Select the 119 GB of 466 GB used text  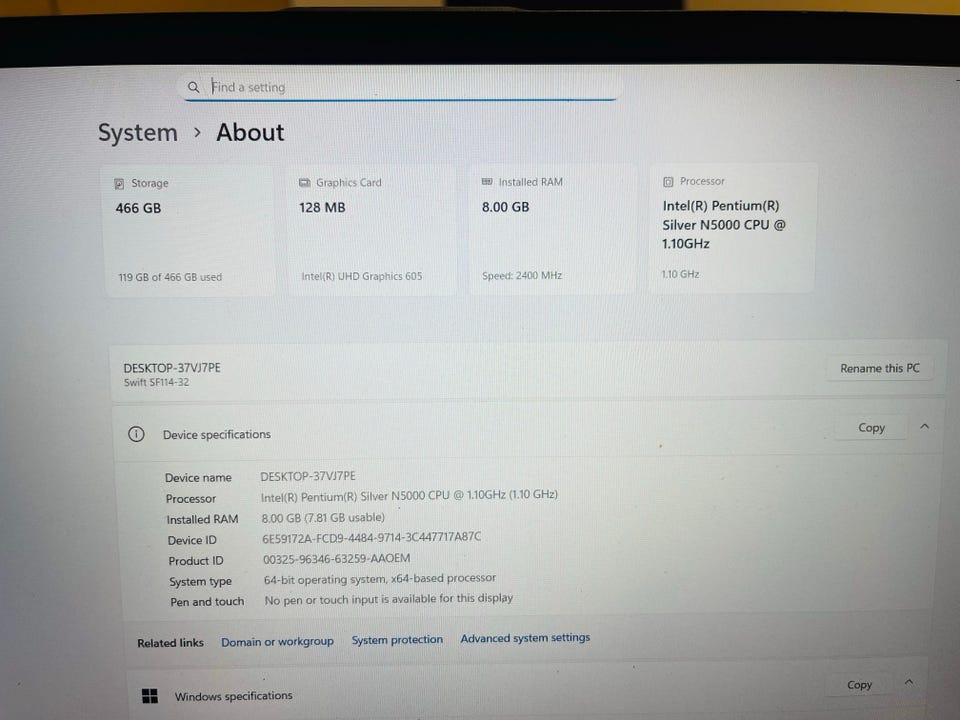(170, 277)
